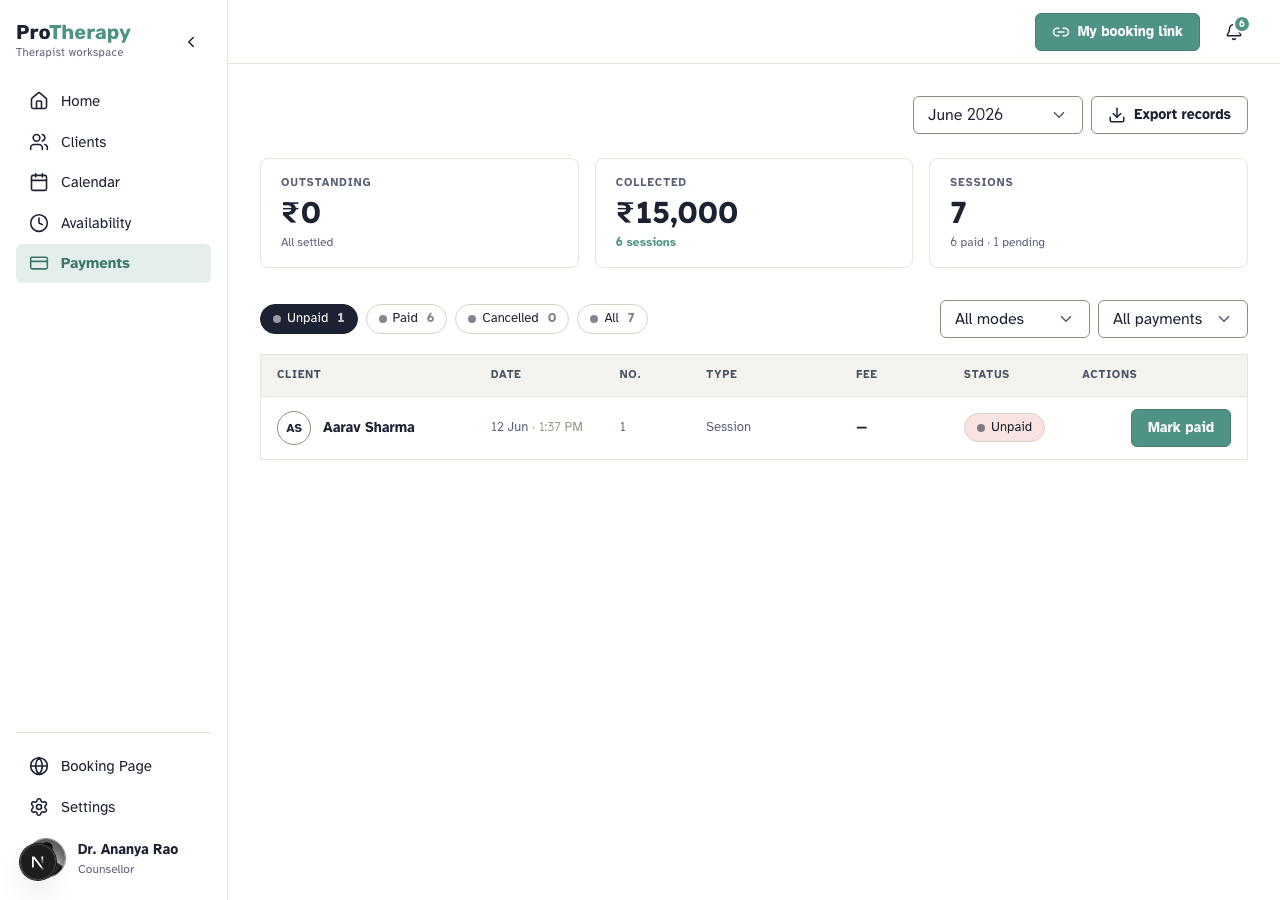
Task: Open Calendar in the sidebar
Action: pos(113,182)
